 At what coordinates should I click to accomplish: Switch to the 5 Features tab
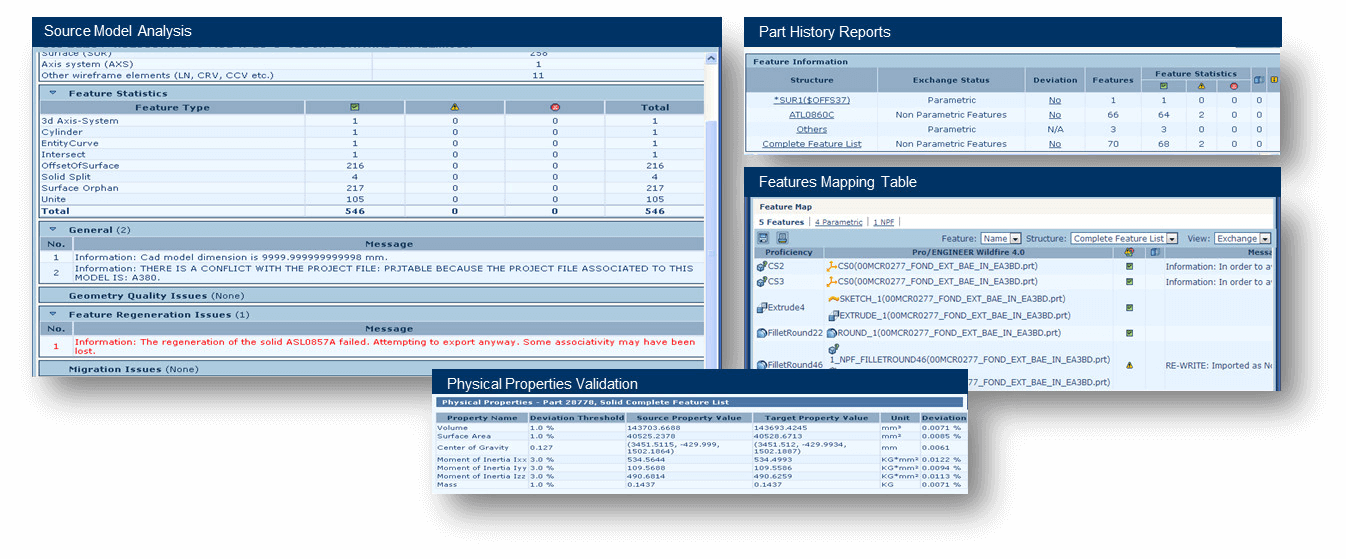781,222
